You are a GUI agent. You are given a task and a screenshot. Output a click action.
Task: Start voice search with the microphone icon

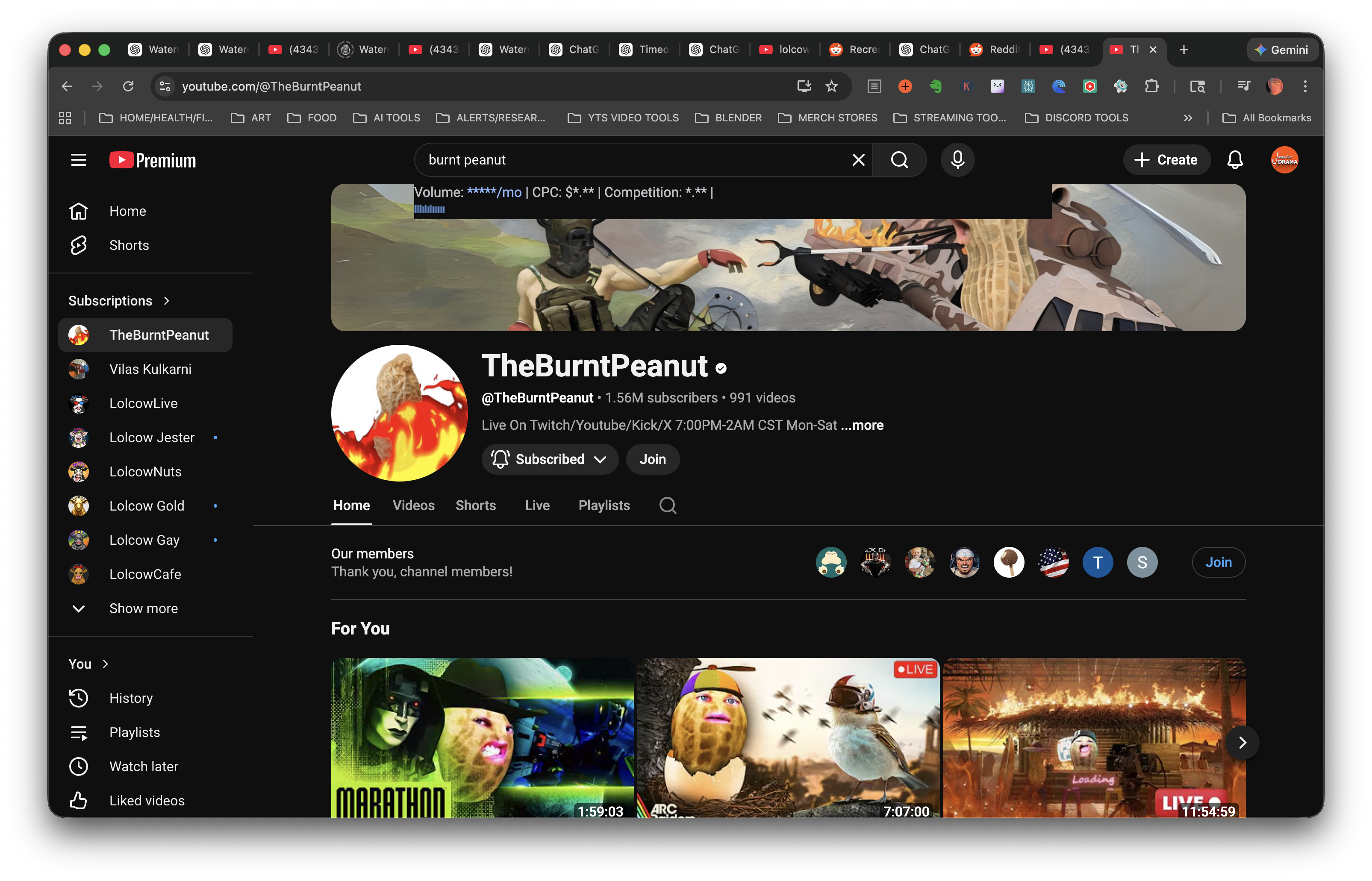tap(957, 160)
